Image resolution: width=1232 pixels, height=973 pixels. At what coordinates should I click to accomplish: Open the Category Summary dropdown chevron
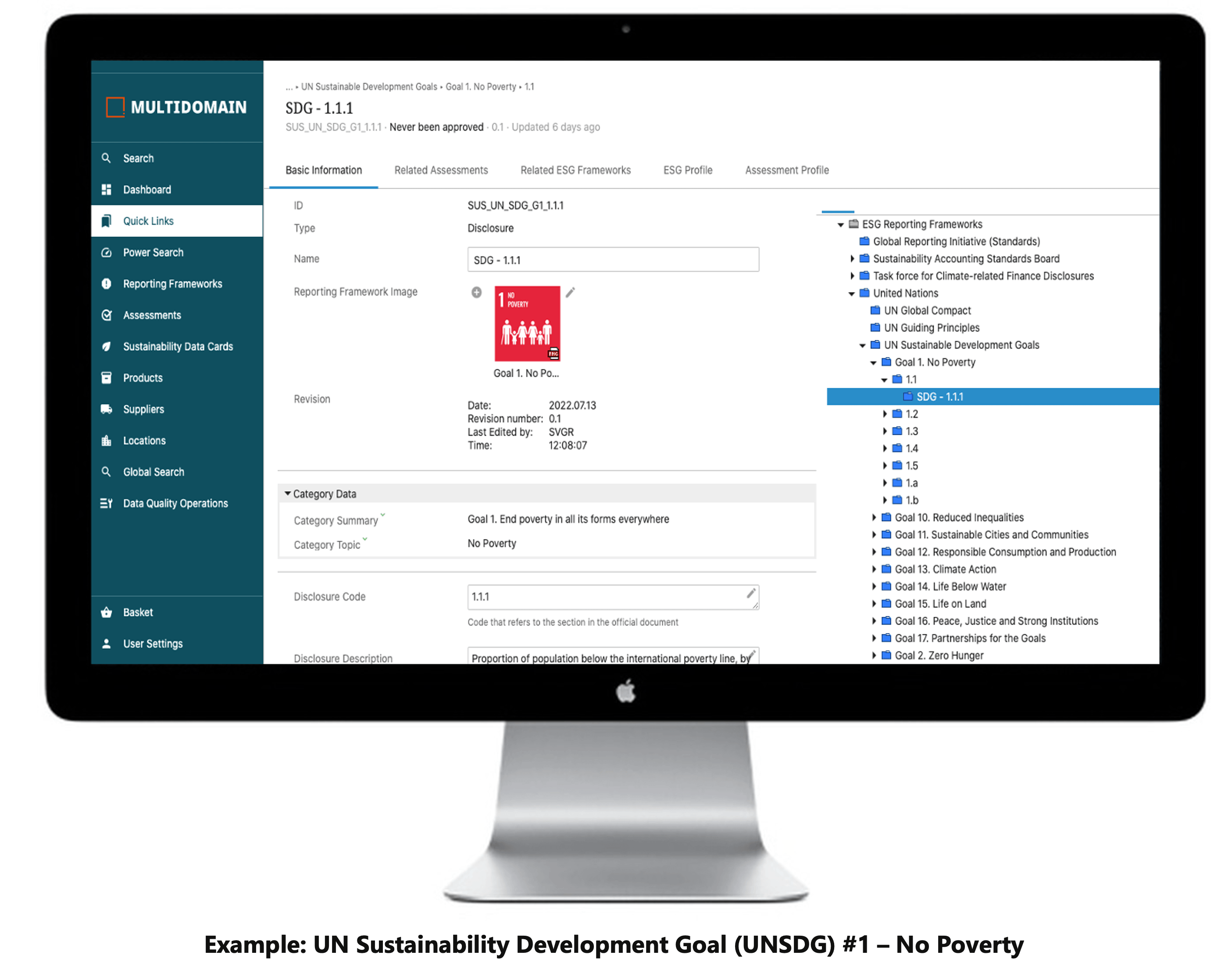(383, 515)
